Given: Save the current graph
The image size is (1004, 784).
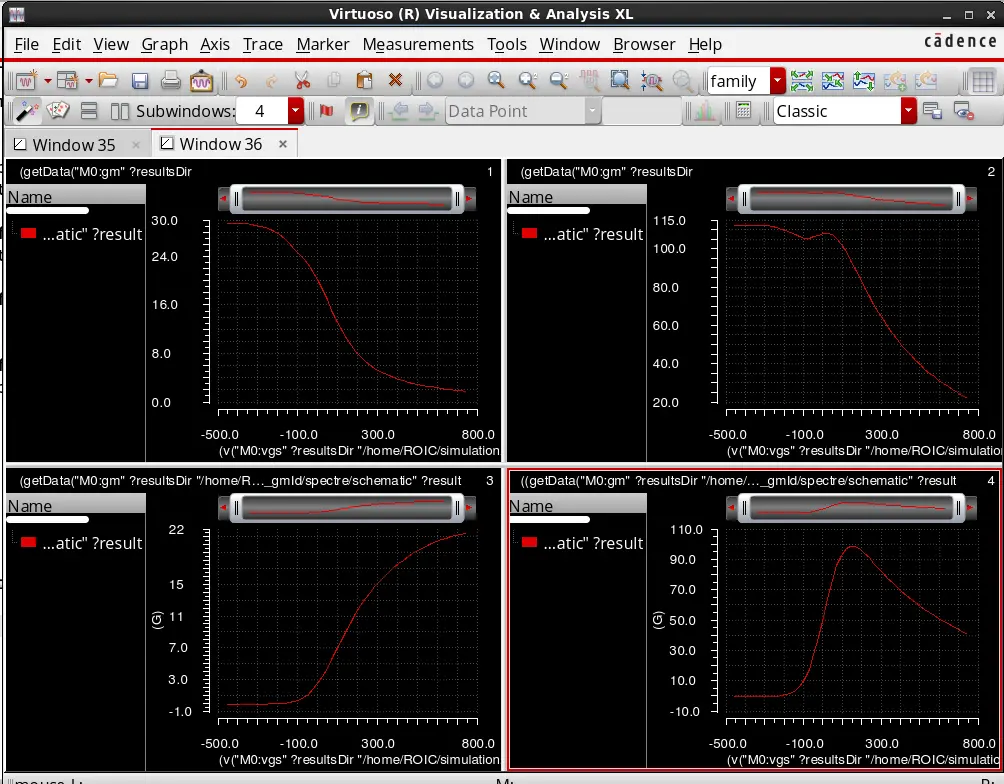Looking at the screenshot, I should 140,81.
